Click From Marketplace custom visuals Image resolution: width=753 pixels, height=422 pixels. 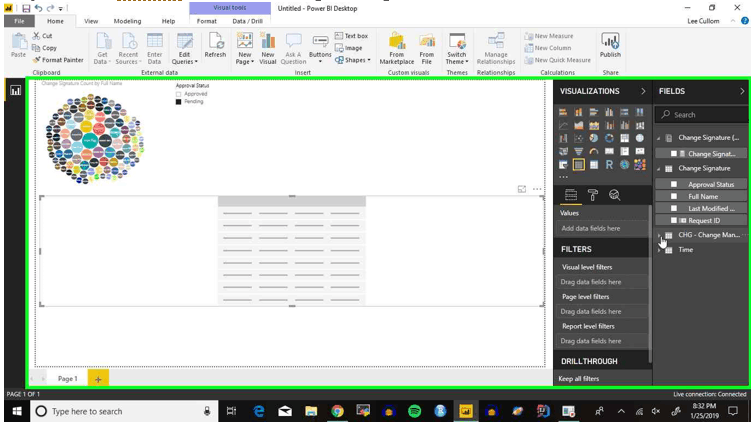pyautogui.click(x=397, y=48)
